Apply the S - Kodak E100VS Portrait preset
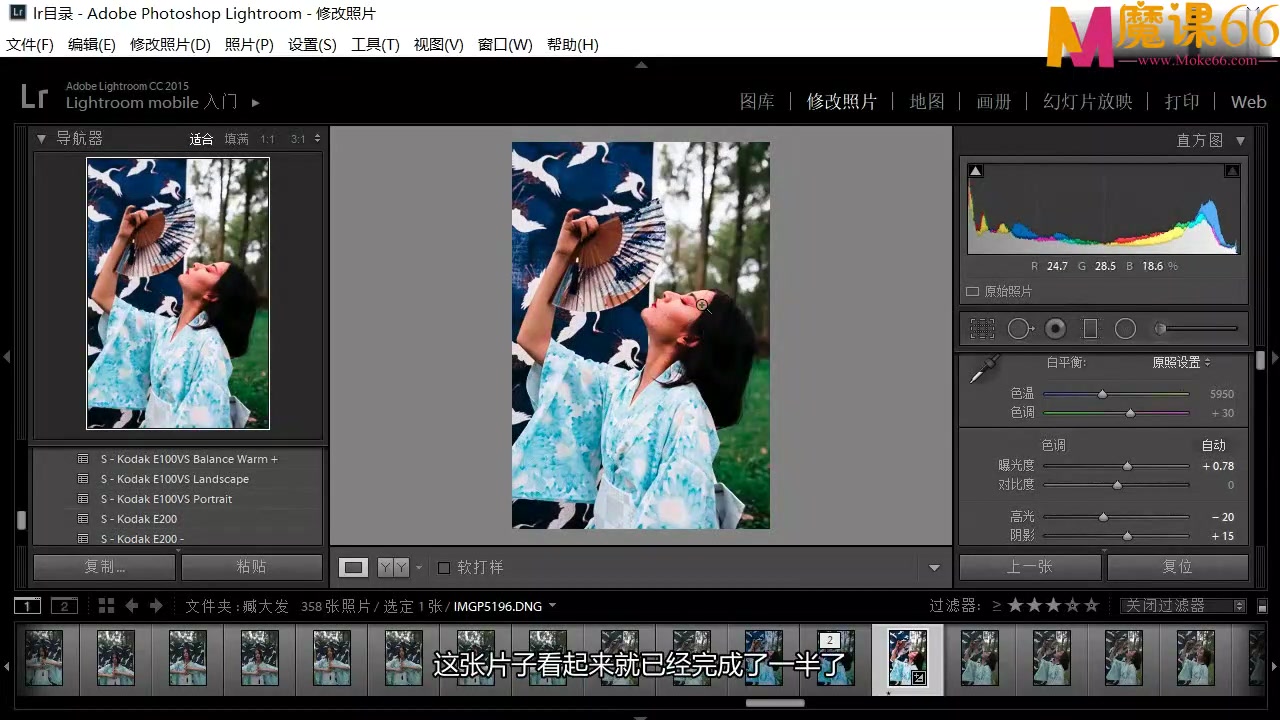 [x=166, y=498]
